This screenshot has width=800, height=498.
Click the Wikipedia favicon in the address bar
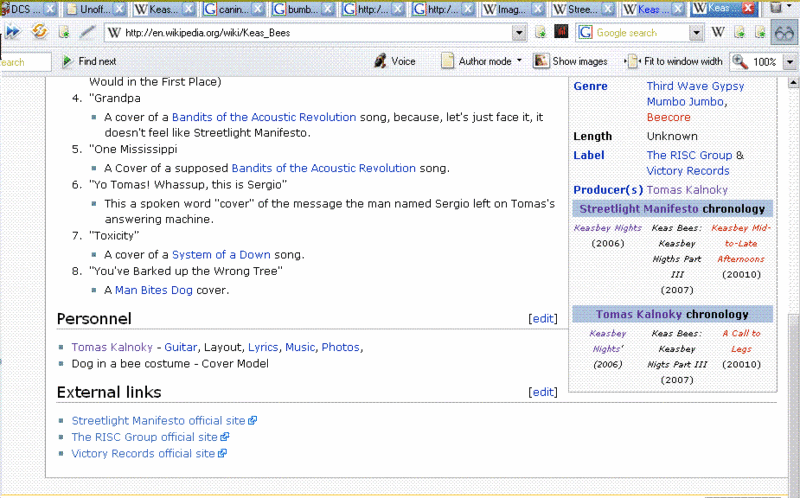click(x=114, y=33)
